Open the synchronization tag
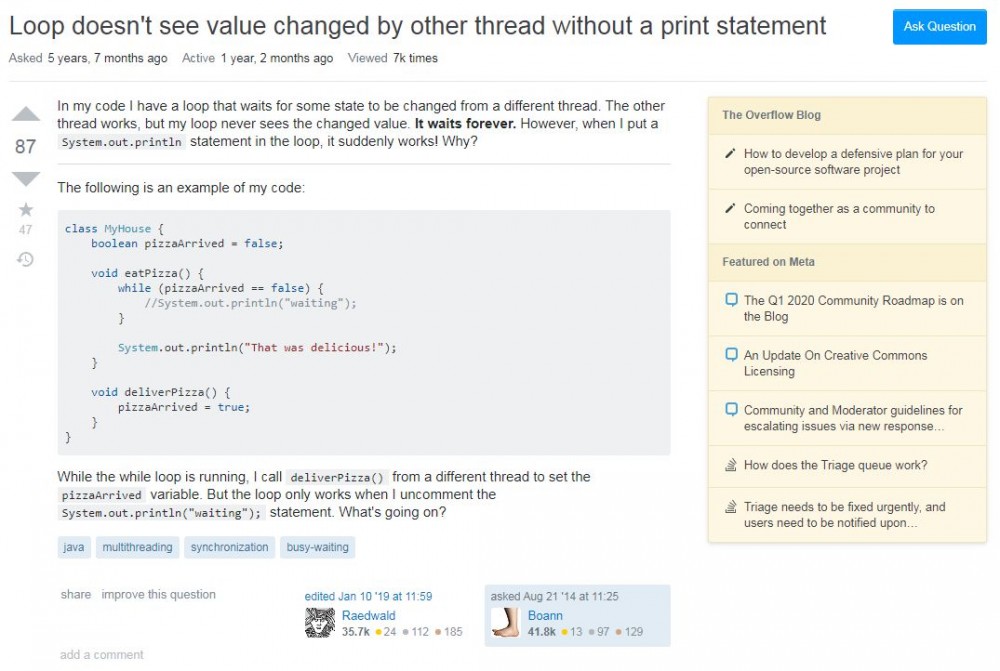The height and width of the screenshot is (671, 1000). tap(230, 547)
